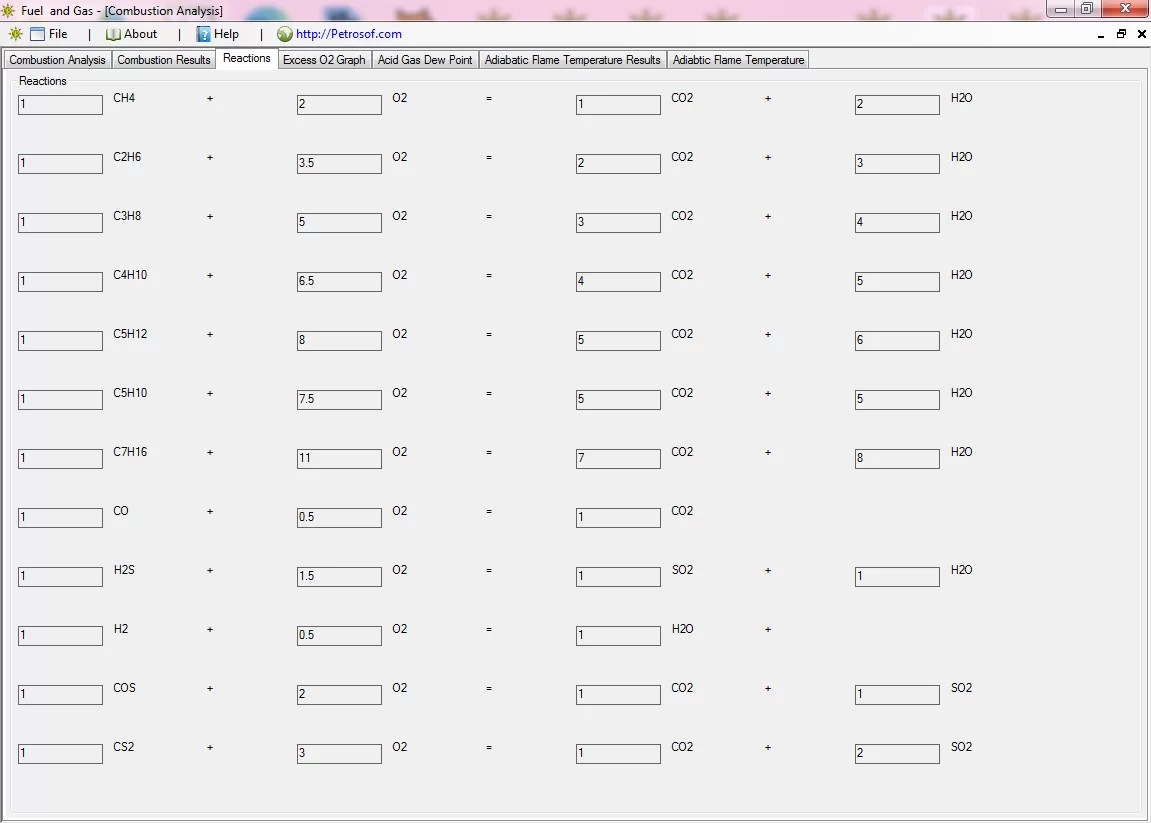This screenshot has width=1151, height=823.
Task: Switch to the Combustion Results tab
Action: click(163, 59)
